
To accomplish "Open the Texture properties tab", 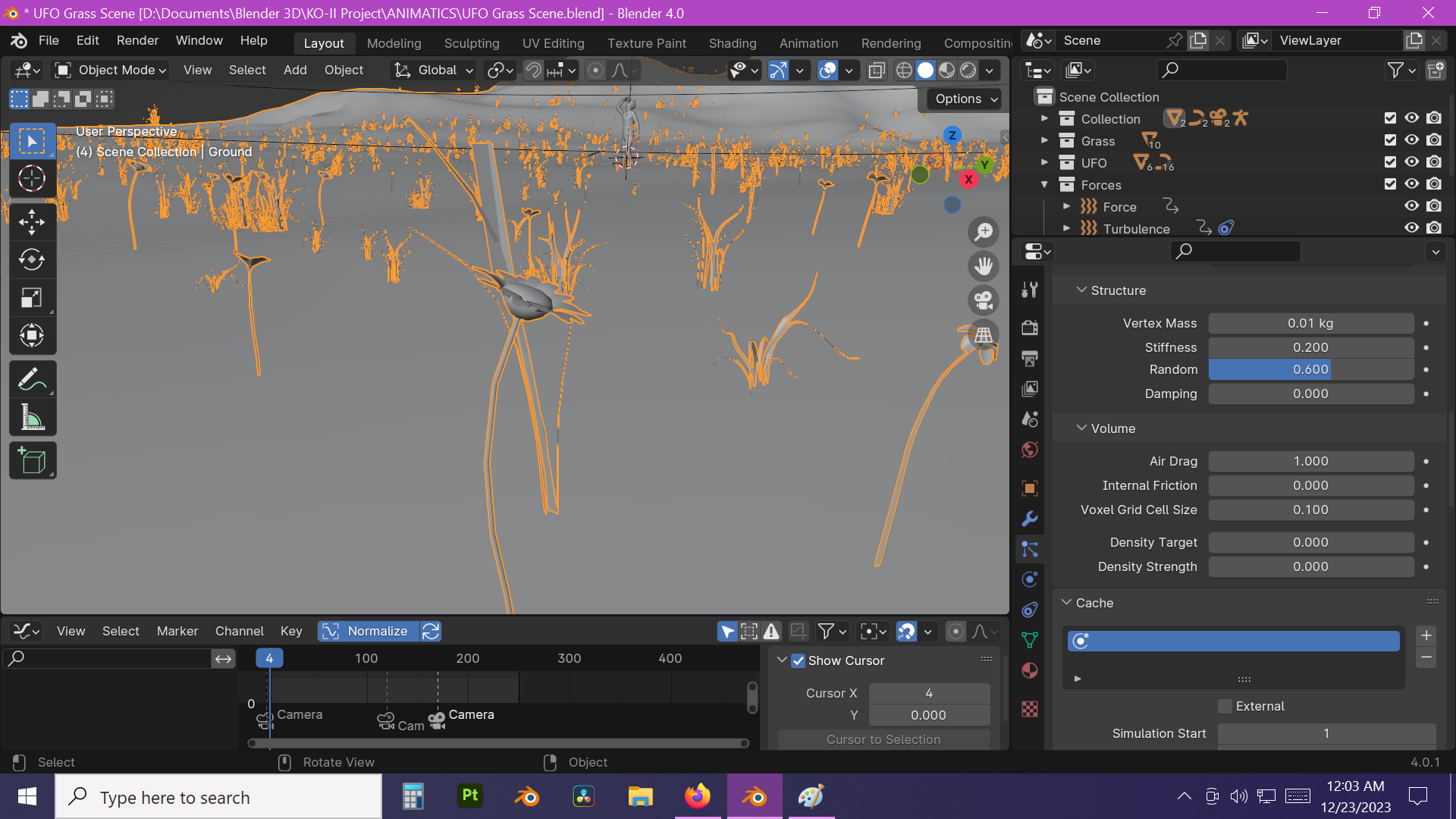I will 1030,709.
